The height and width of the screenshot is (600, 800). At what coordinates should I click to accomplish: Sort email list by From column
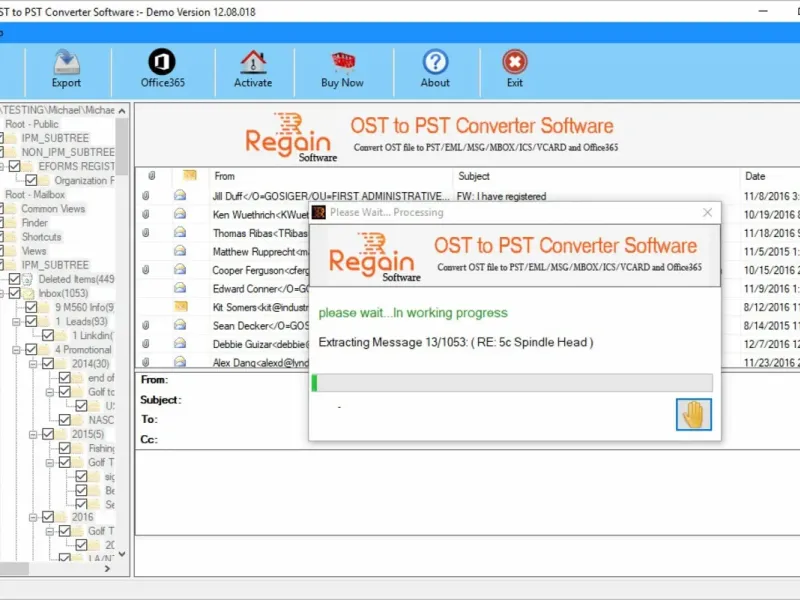(224, 176)
